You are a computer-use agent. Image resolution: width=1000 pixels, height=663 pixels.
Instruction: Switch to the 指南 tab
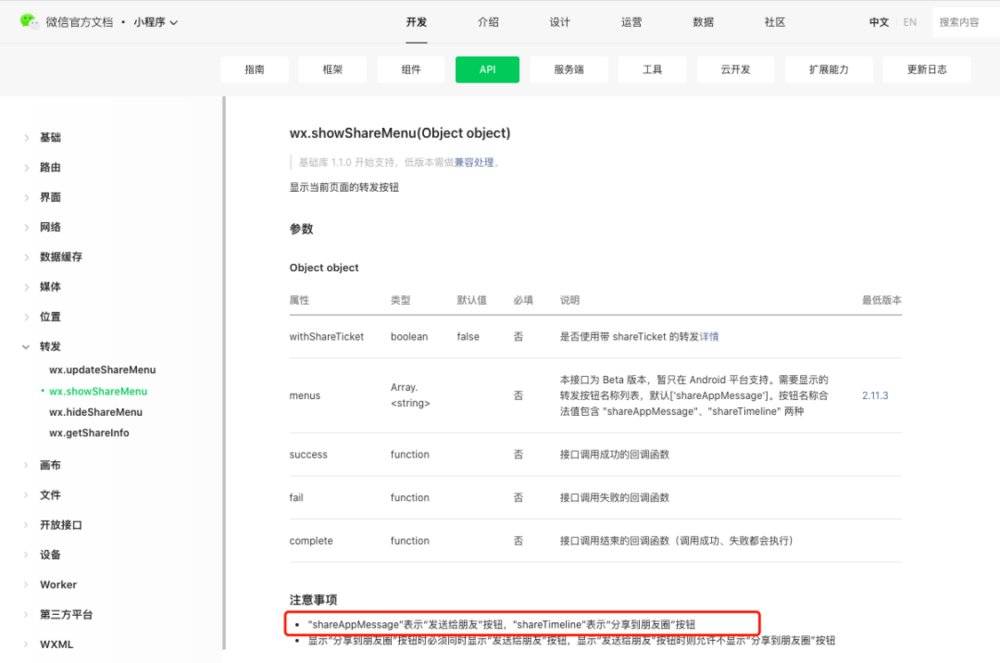click(x=253, y=69)
